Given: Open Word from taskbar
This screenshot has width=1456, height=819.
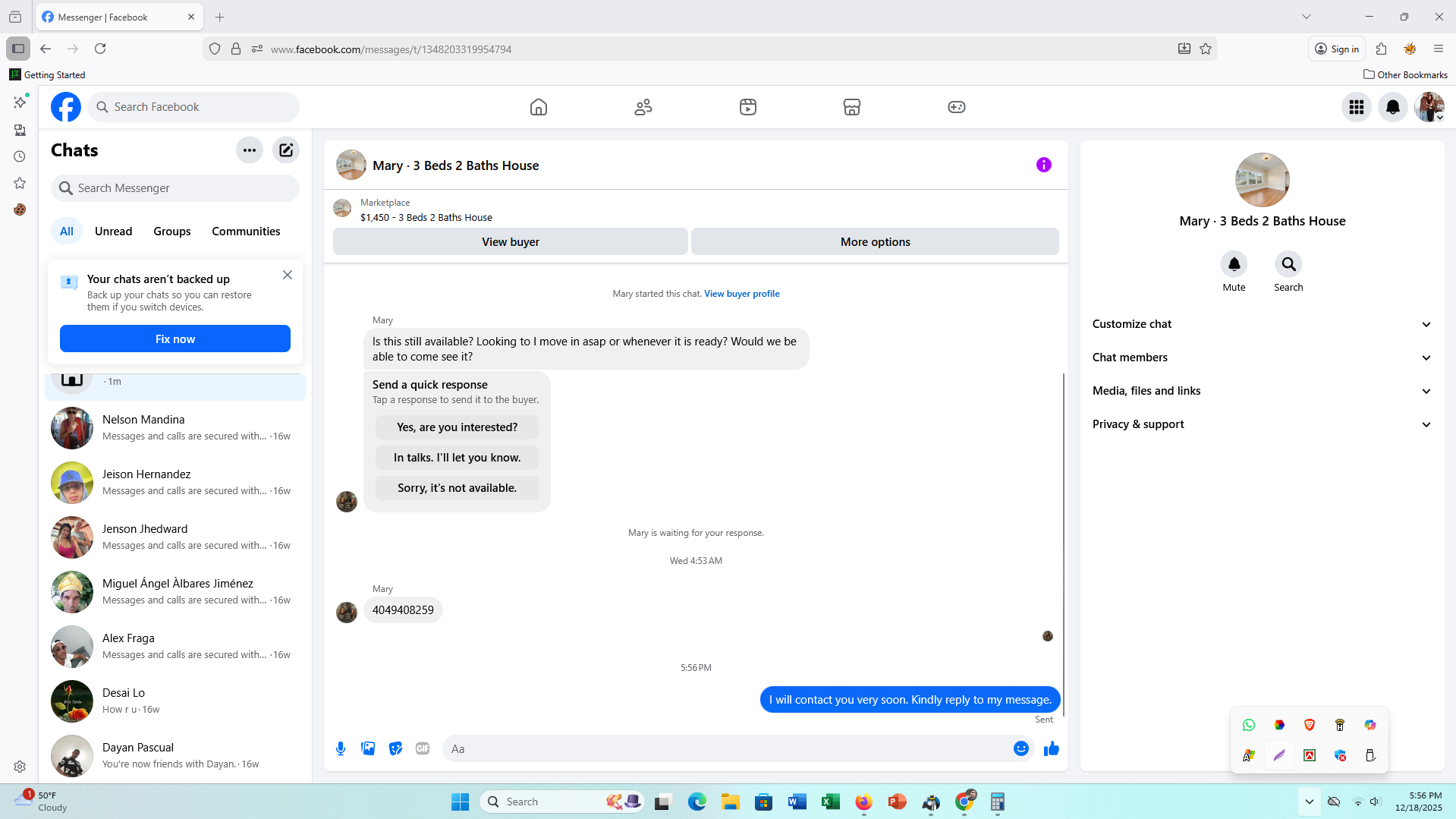Looking at the screenshot, I should pos(797,802).
